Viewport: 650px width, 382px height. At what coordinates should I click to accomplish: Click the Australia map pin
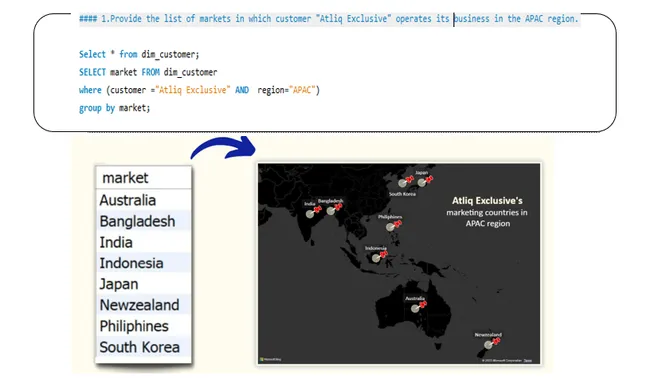[419, 307]
